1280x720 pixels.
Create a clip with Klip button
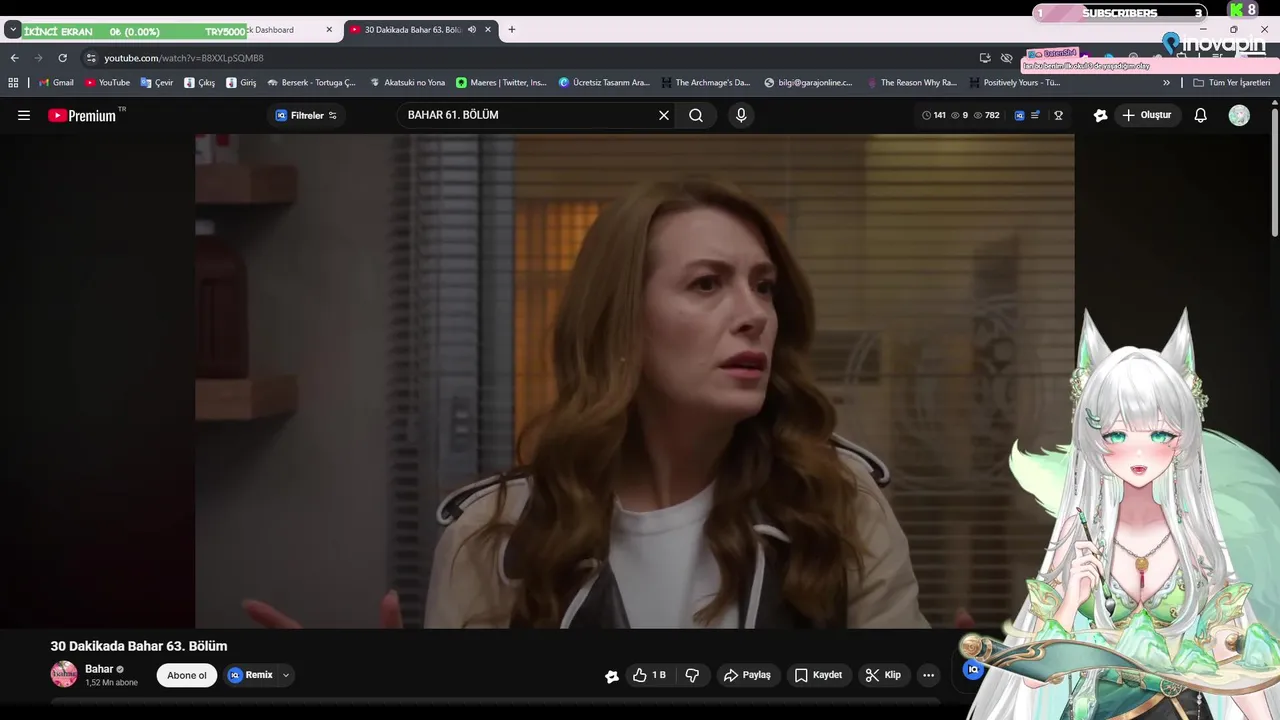point(883,675)
